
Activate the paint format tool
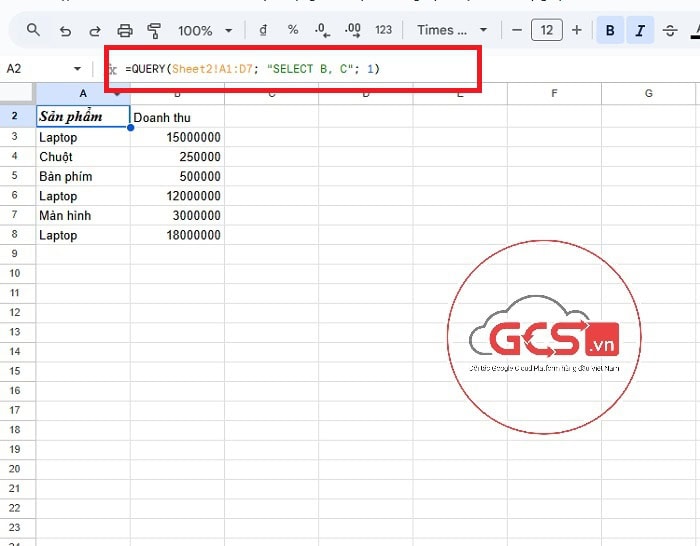click(154, 30)
